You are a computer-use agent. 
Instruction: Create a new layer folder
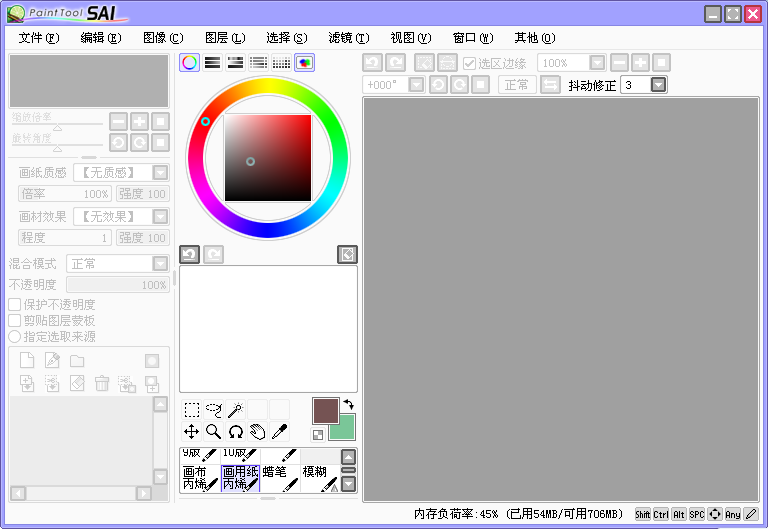77,361
